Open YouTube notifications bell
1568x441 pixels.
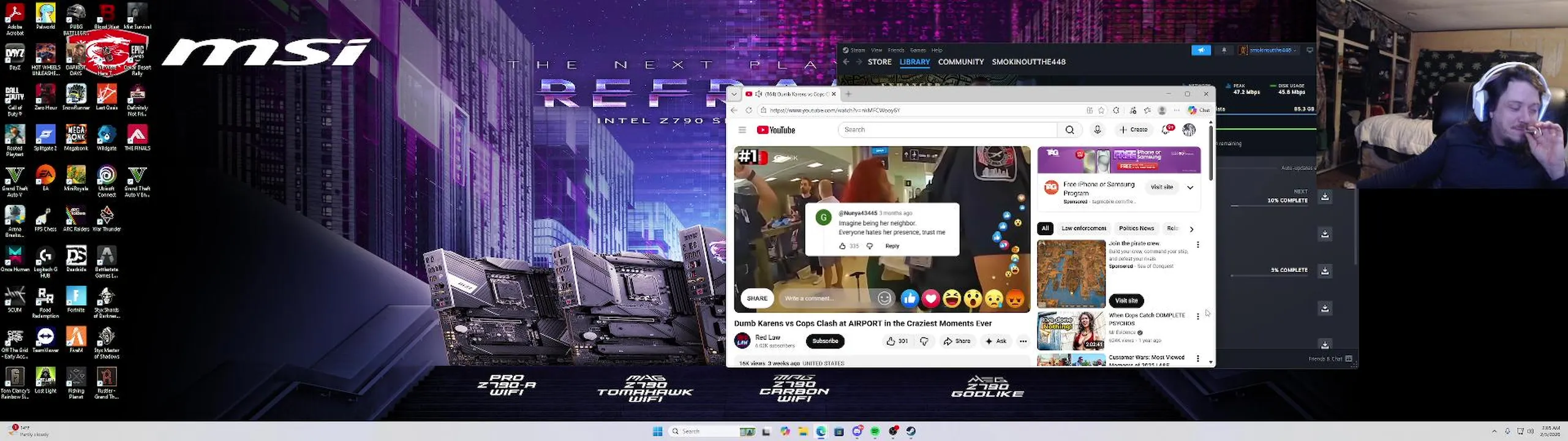tap(1167, 129)
